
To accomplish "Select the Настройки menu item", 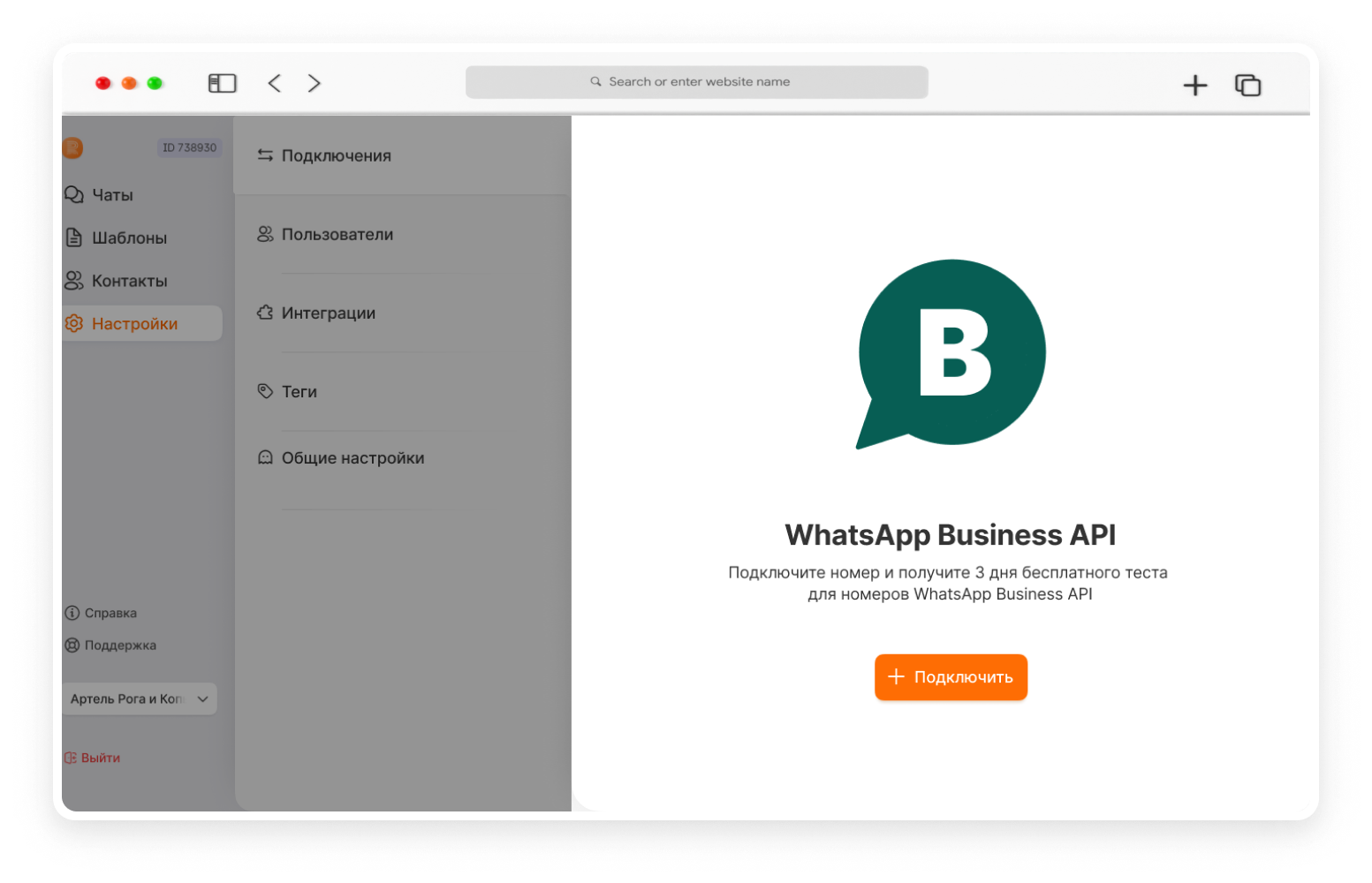I will click(x=141, y=323).
